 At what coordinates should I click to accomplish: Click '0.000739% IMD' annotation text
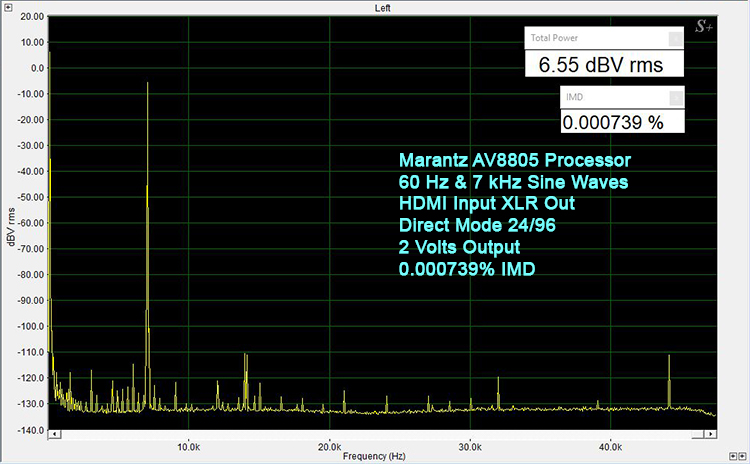467,269
